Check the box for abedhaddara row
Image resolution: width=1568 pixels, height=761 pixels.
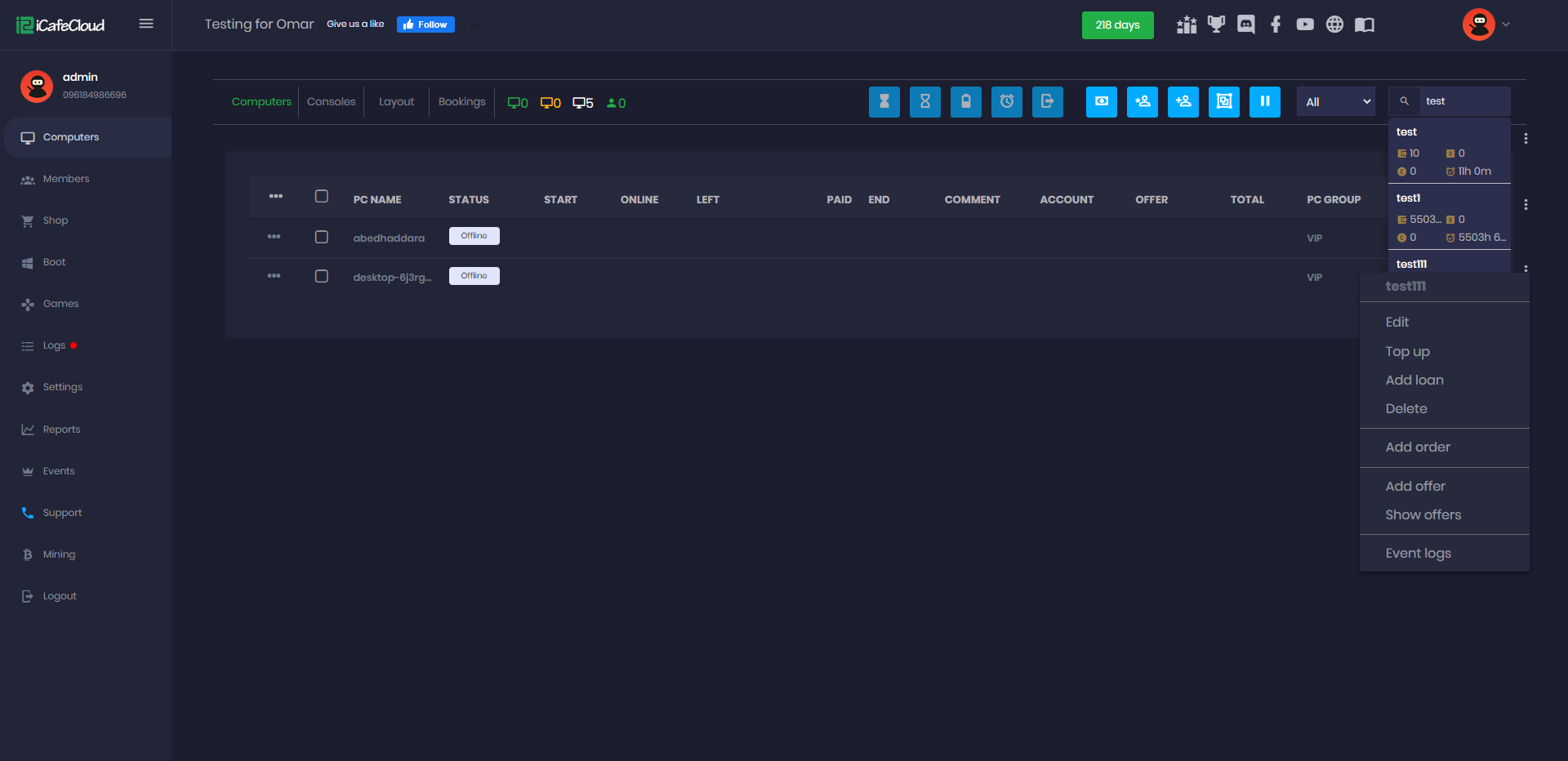pos(322,237)
